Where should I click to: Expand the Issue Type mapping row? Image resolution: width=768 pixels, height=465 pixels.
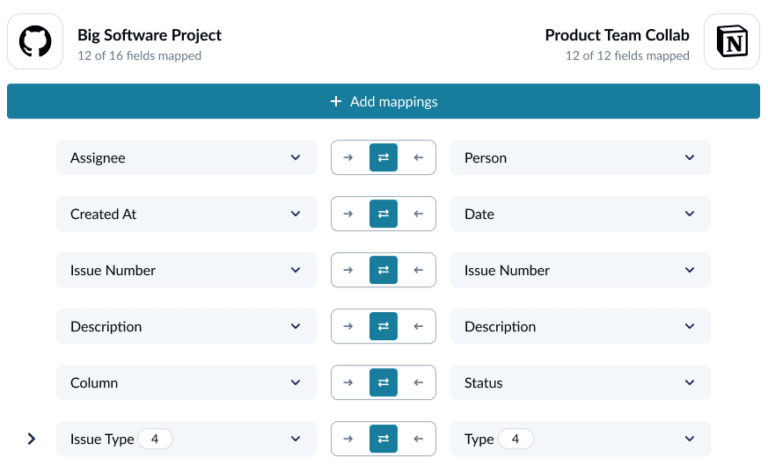(x=31, y=439)
